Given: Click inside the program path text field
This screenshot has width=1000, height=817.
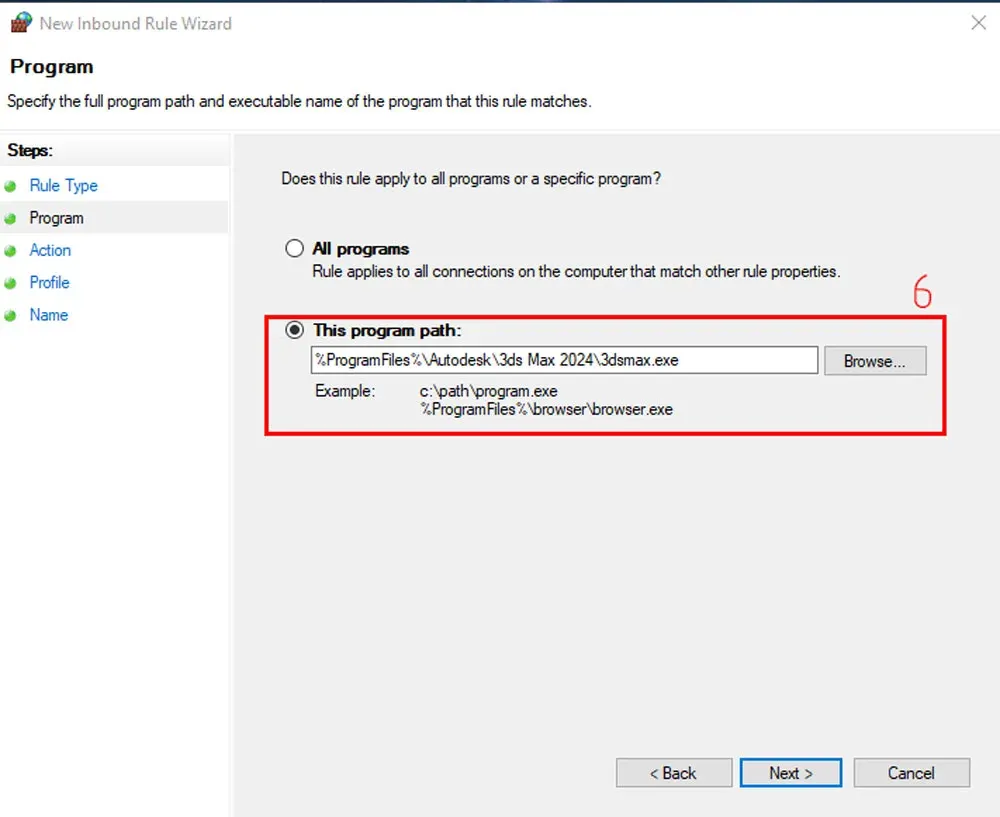Looking at the screenshot, I should coord(564,360).
